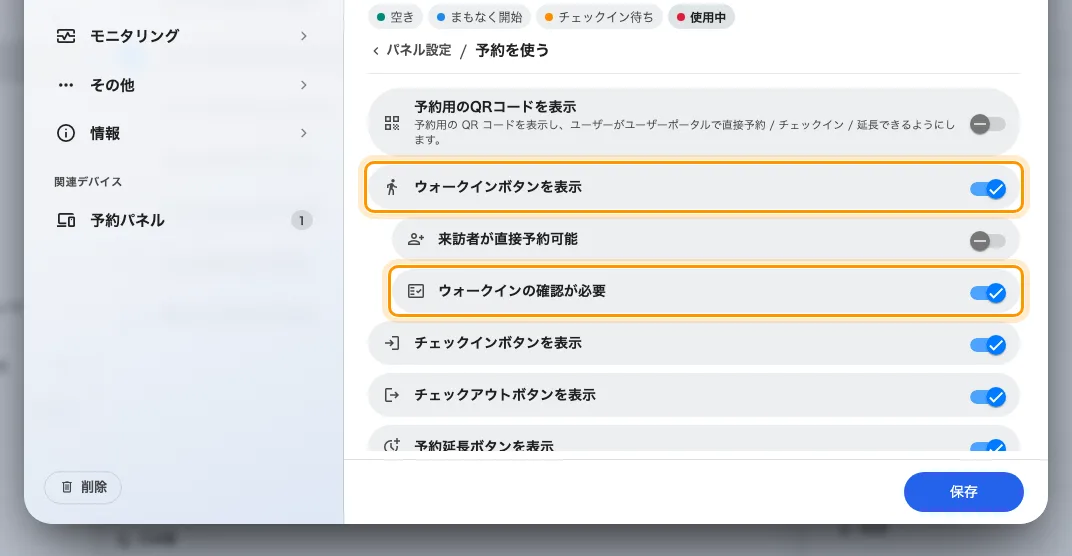Viewport: 1072px width, 556px height.
Task: Click the confirmation checklist icon
Action: [416, 291]
